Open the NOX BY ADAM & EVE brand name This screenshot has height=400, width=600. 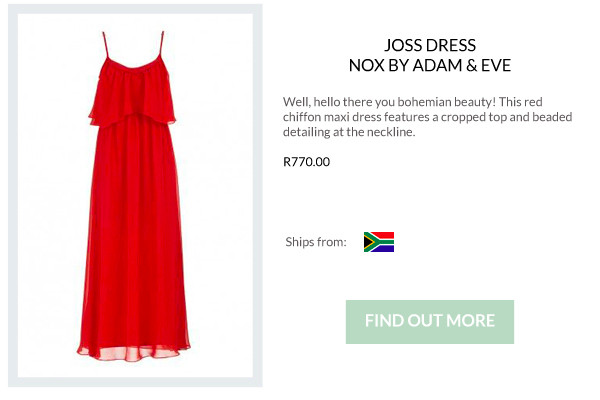(430, 65)
